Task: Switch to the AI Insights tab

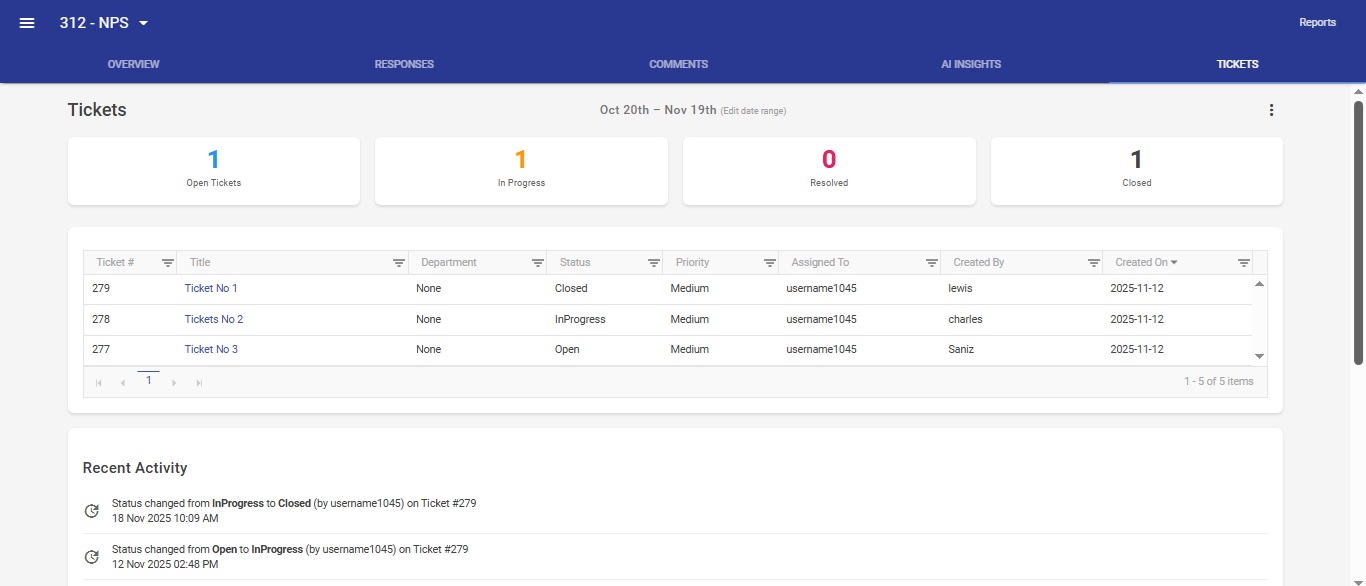Action: [970, 64]
